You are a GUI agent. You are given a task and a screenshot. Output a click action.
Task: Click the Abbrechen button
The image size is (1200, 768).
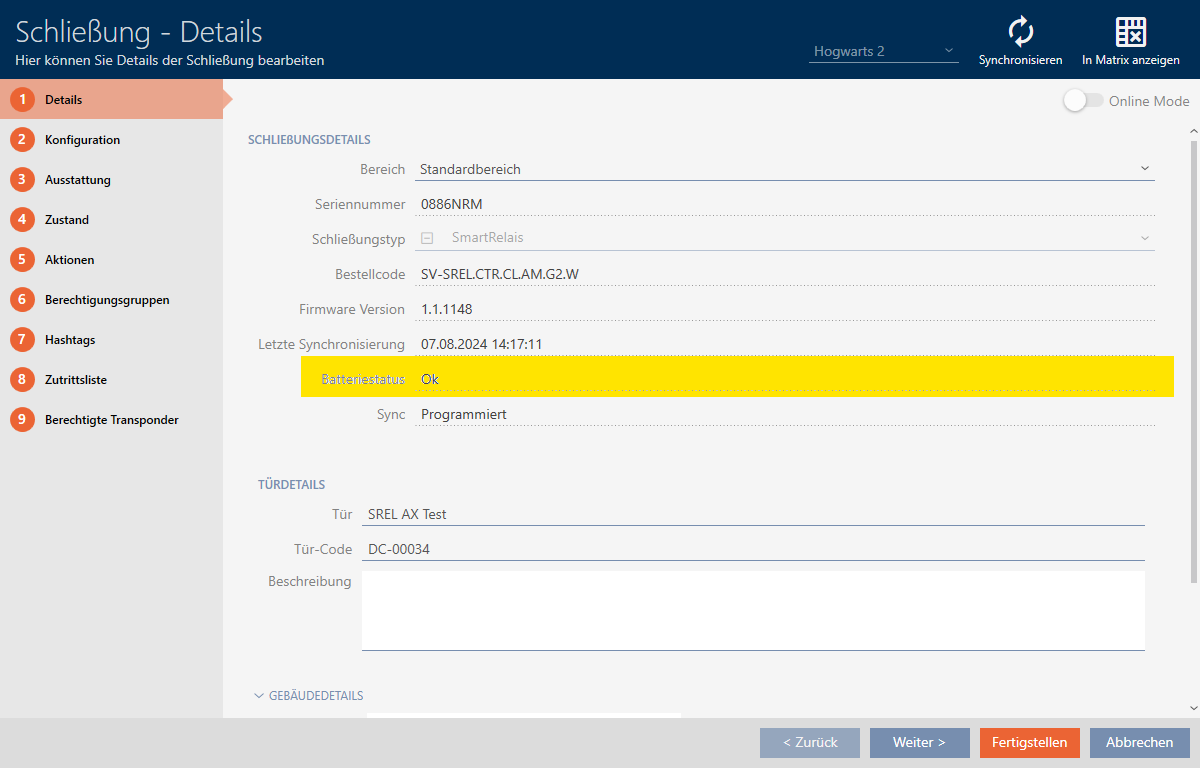(1139, 743)
